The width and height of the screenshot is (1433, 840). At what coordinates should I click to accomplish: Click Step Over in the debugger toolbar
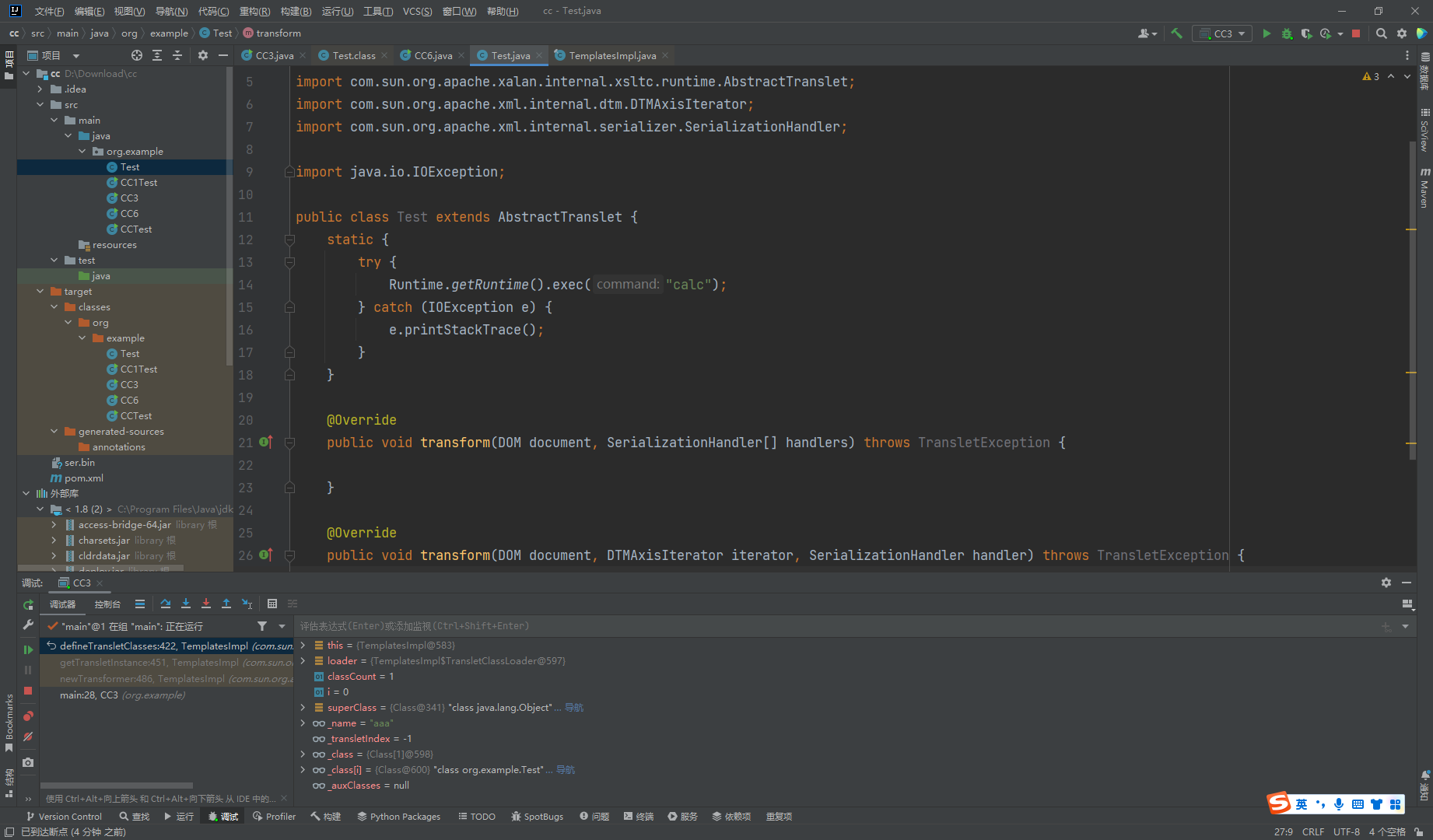166,604
